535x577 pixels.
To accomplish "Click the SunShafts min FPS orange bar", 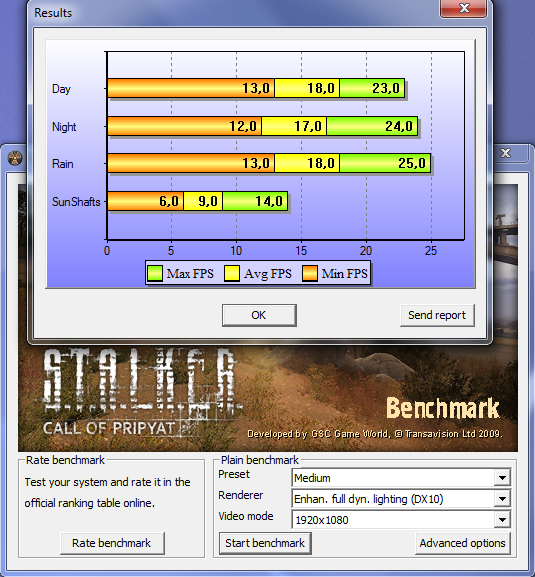I will pyautogui.click(x=145, y=201).
